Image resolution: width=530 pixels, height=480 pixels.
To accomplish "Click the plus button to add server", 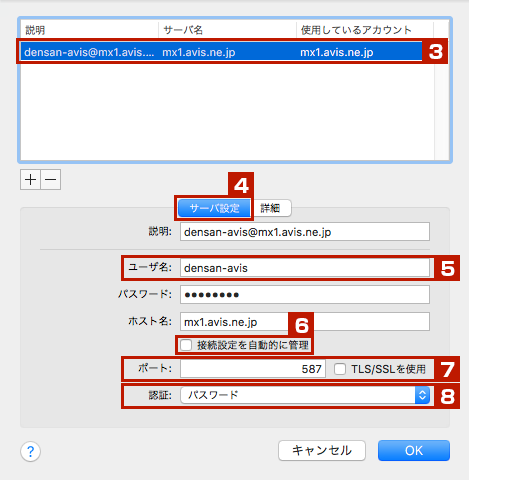I will pos(30,179).
